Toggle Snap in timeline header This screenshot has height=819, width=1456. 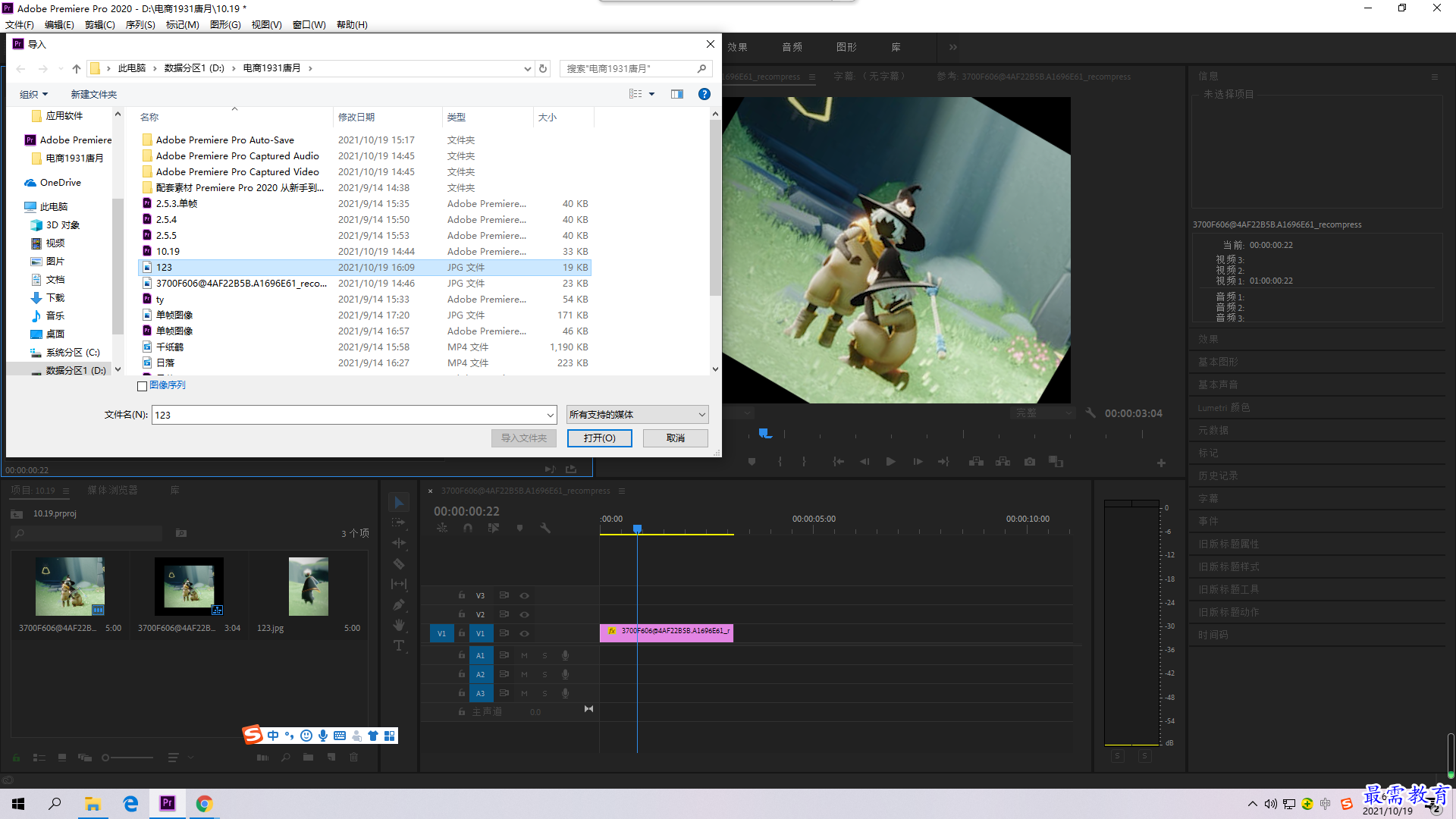click(468, 528)
